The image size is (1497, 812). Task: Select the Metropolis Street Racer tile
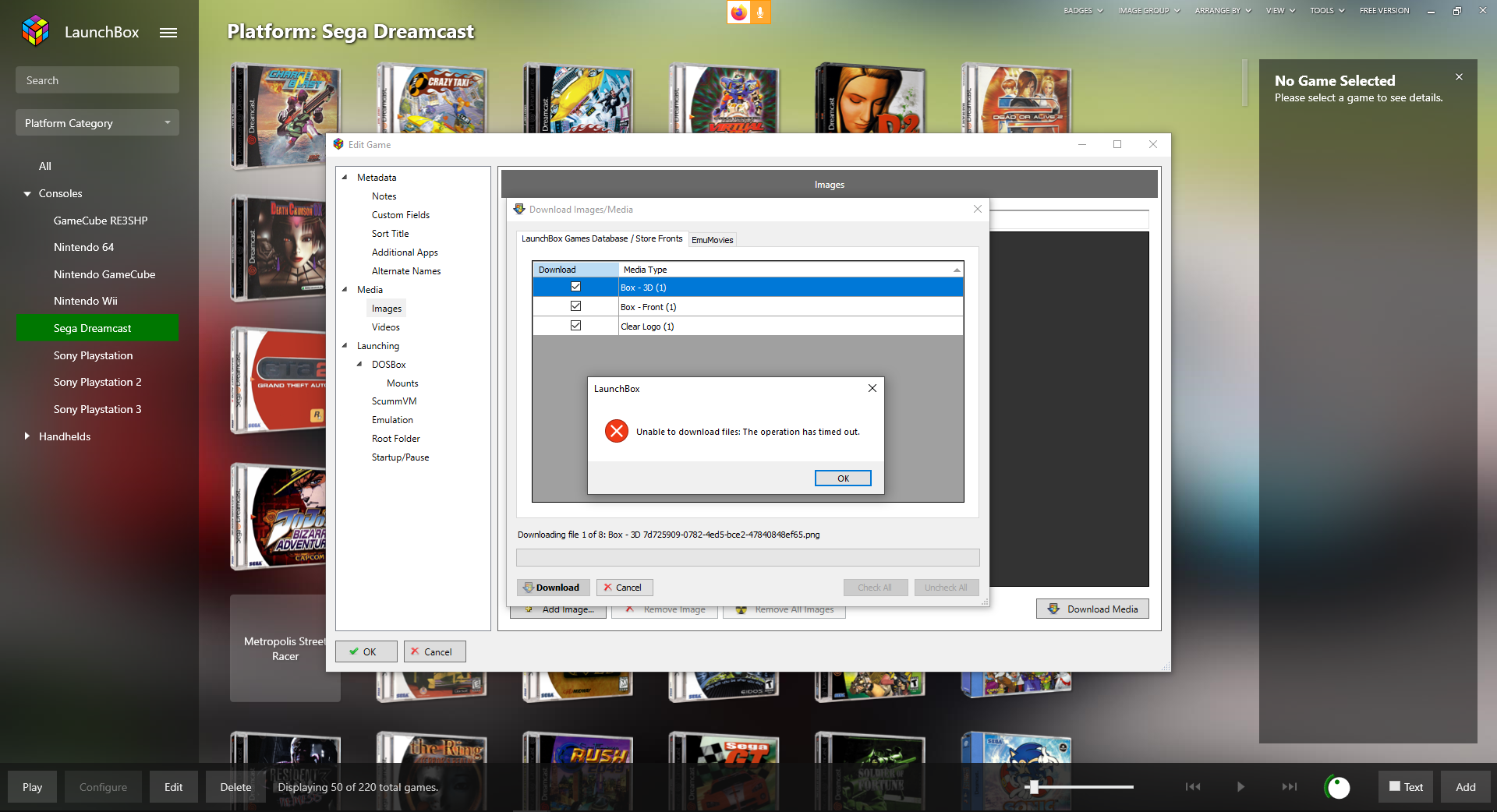click(x=278, y=648)
